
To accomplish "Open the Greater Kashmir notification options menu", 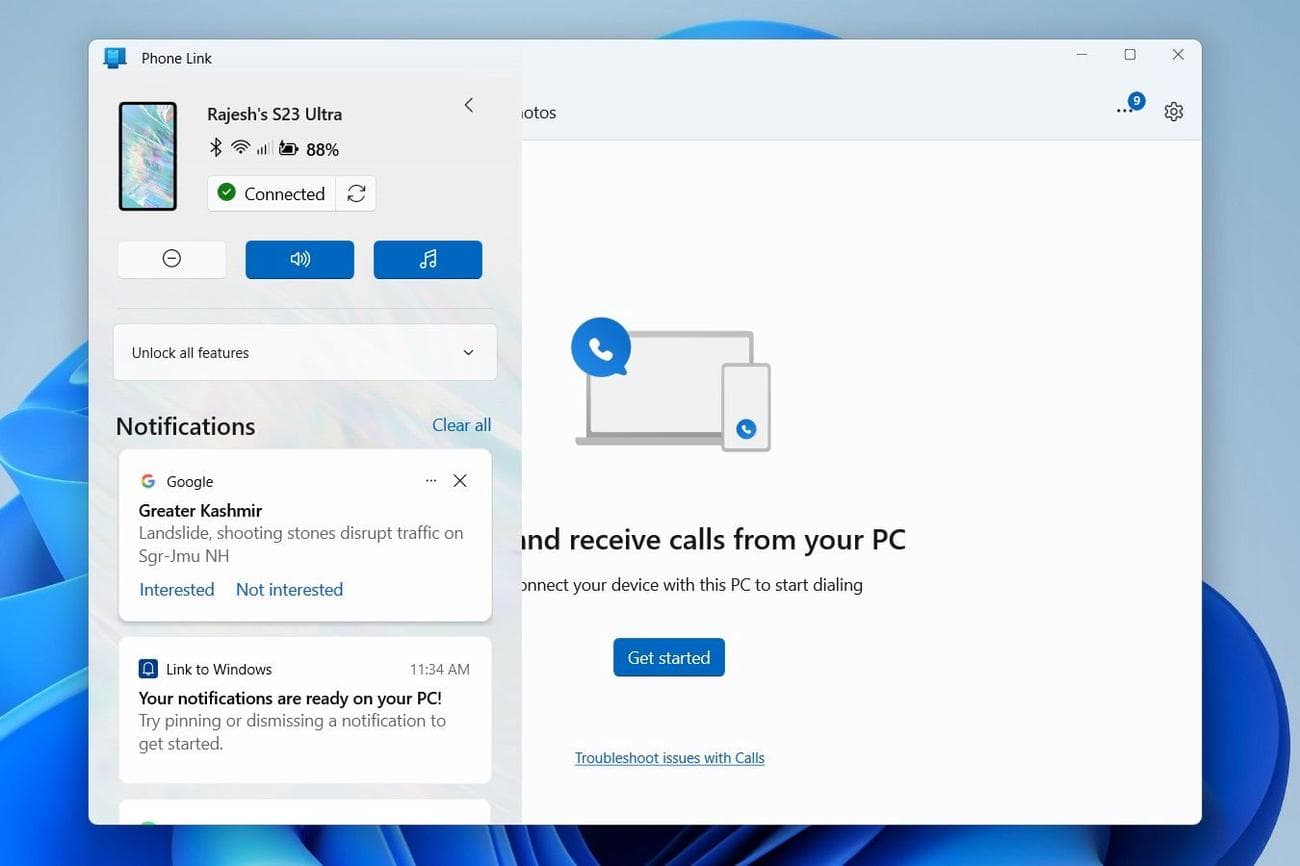I will [x=431, y=480].
